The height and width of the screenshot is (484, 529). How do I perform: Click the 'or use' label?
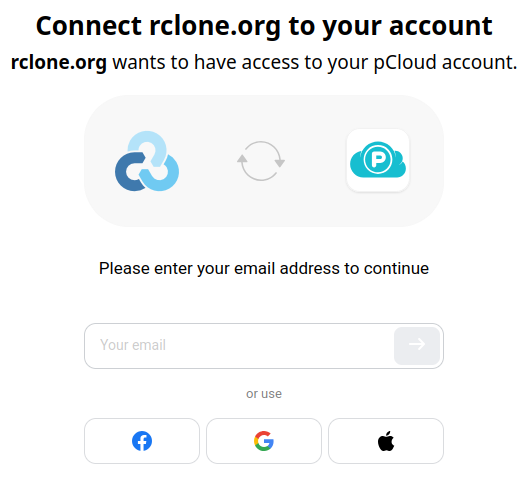click(x=264, y=394)
